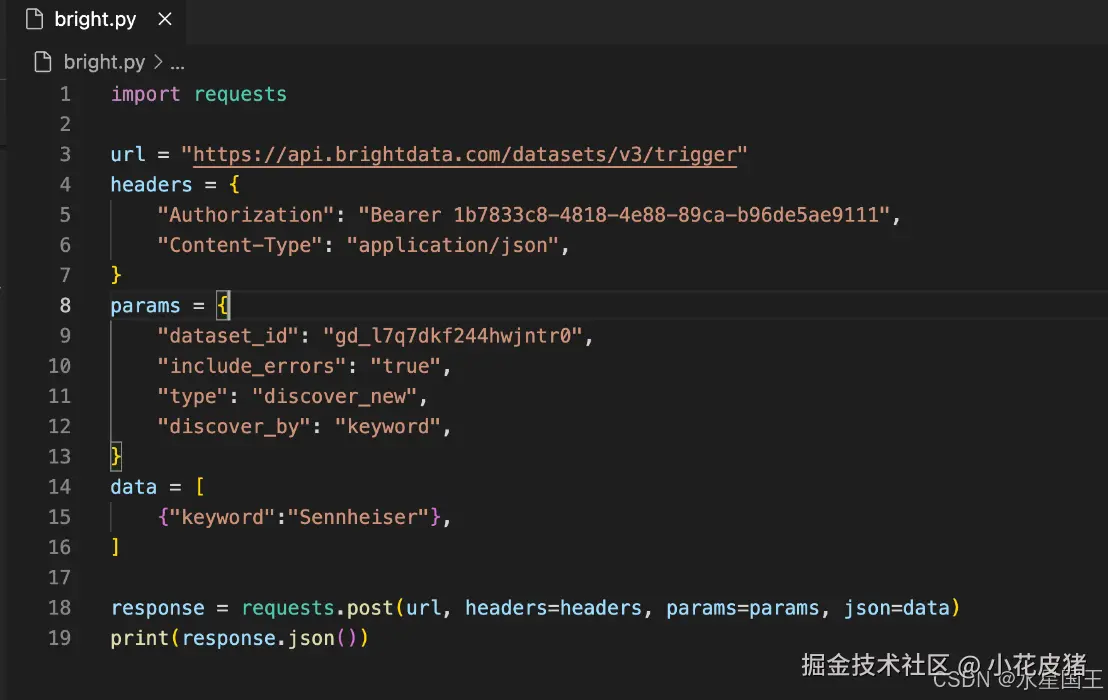
Task: Click the "Authorization" key string
Action: coord(245,215)
